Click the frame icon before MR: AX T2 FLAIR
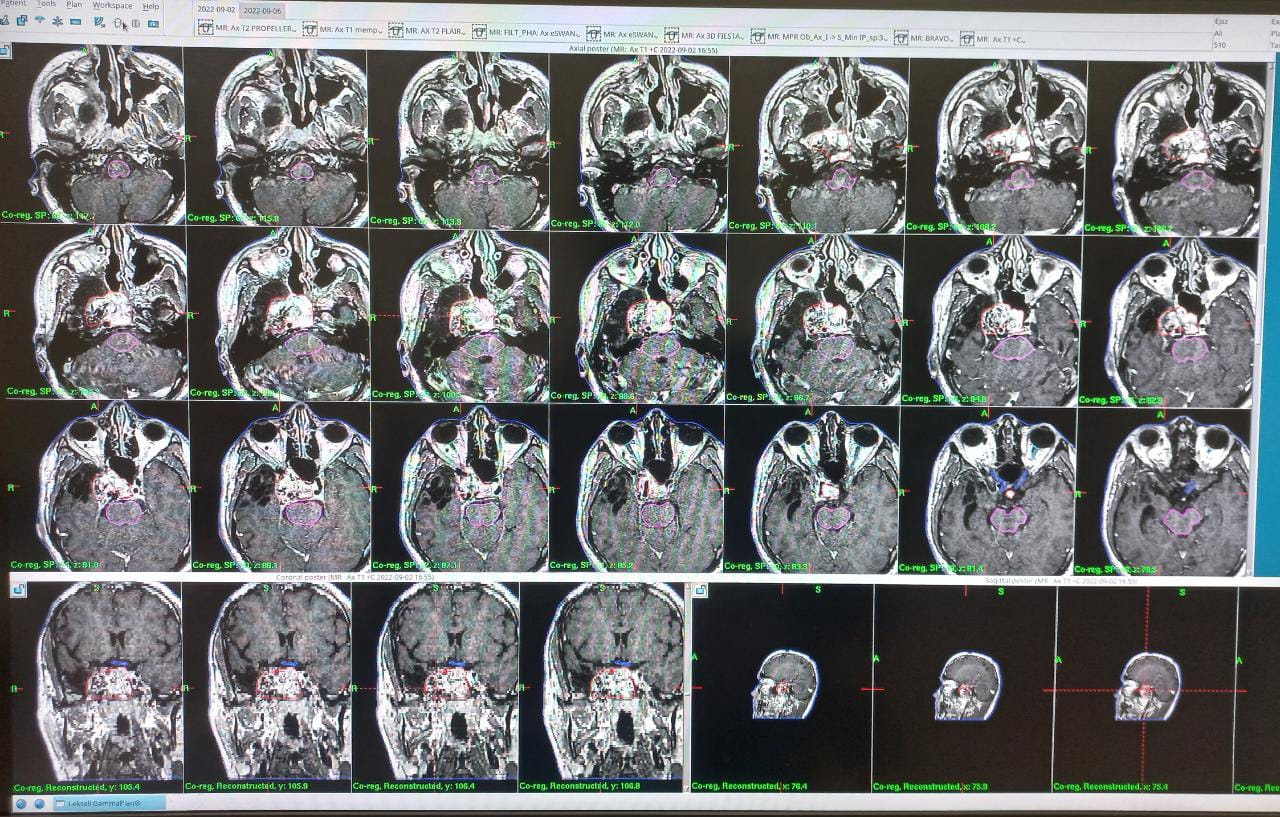The width and height of the screenshot is (1280, 817). tap(396, 30)
